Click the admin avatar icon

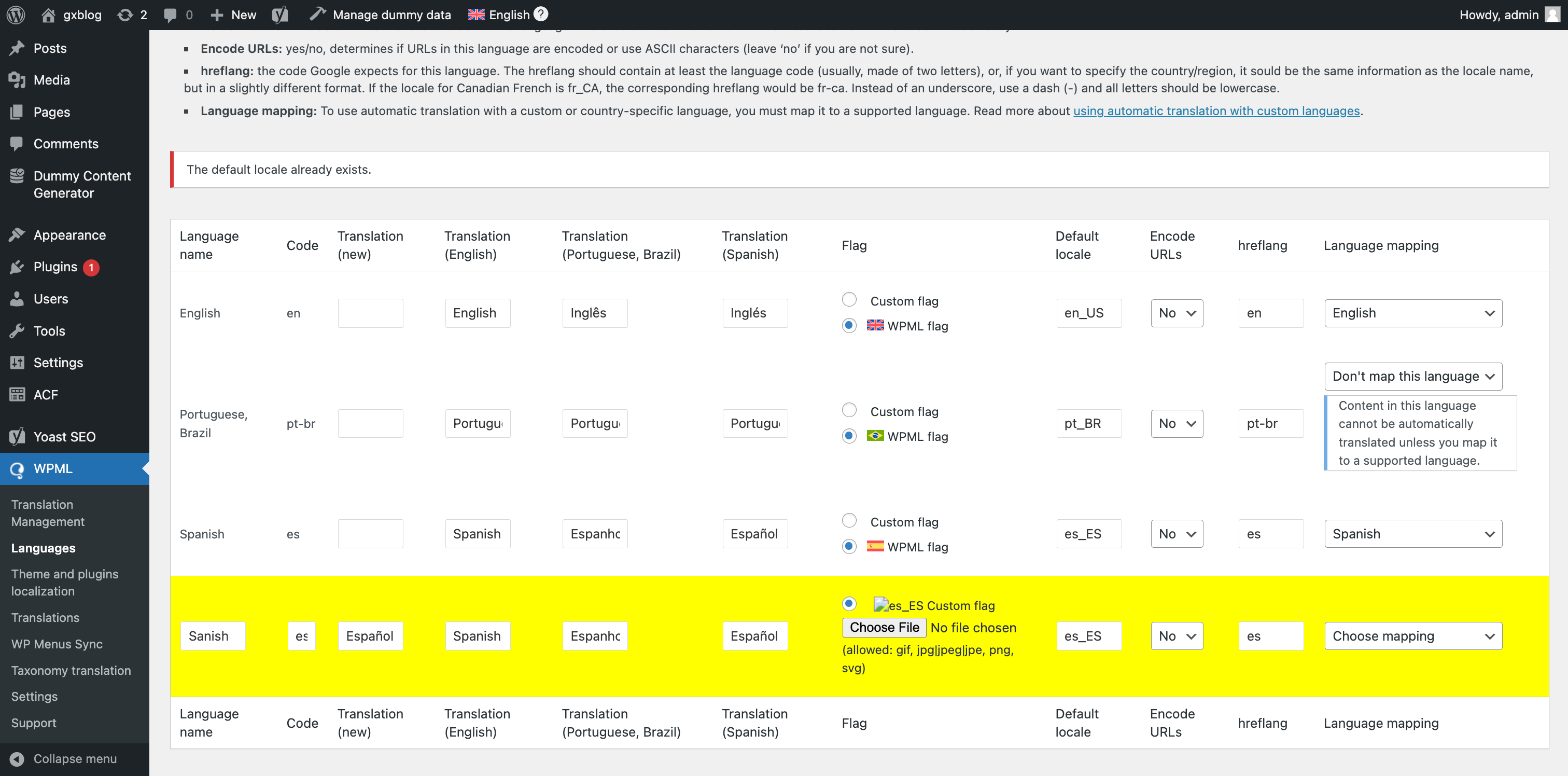(1552, 15)
